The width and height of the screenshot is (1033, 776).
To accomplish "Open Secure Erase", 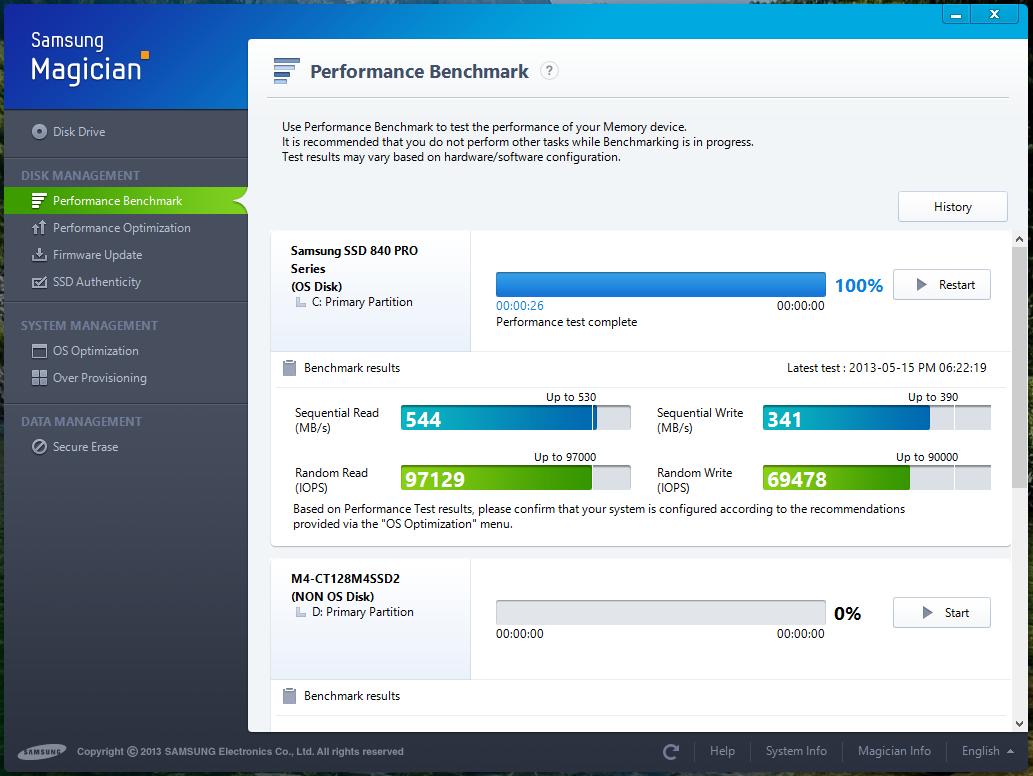I will click(86, 447).
